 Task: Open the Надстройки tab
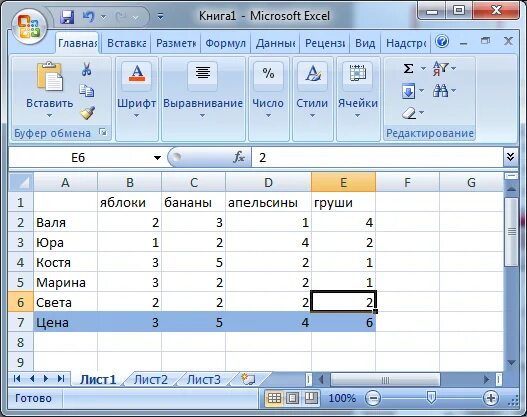[406, 43]
